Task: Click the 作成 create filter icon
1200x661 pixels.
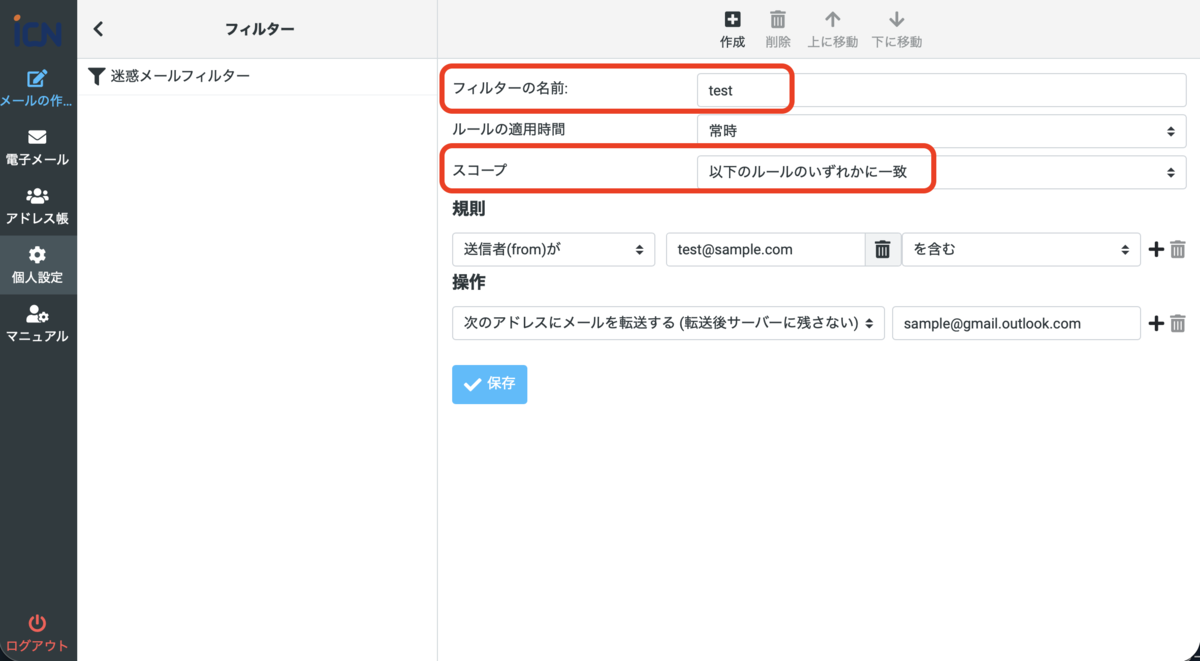Action: click(732, 27)
